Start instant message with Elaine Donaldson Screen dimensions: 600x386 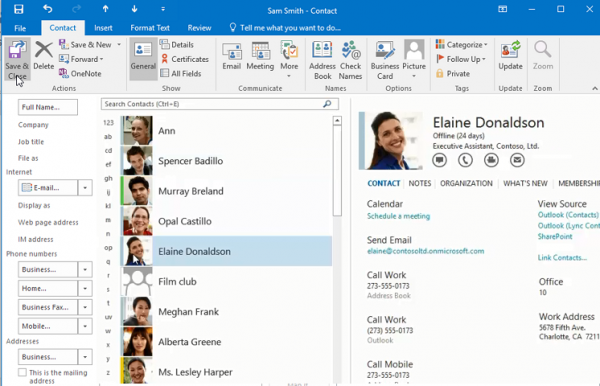pyautogui.click(x=439, y=160)
